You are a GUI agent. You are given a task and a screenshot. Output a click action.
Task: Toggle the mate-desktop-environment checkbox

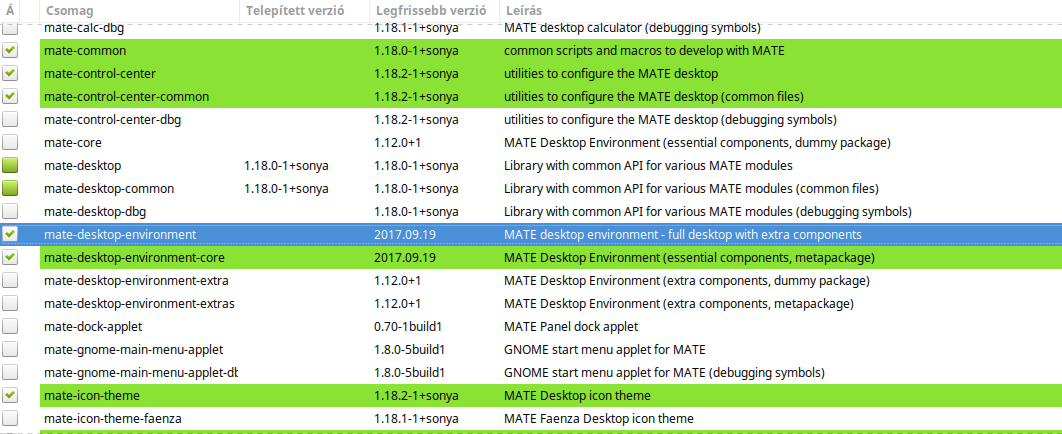pos(10,234)
